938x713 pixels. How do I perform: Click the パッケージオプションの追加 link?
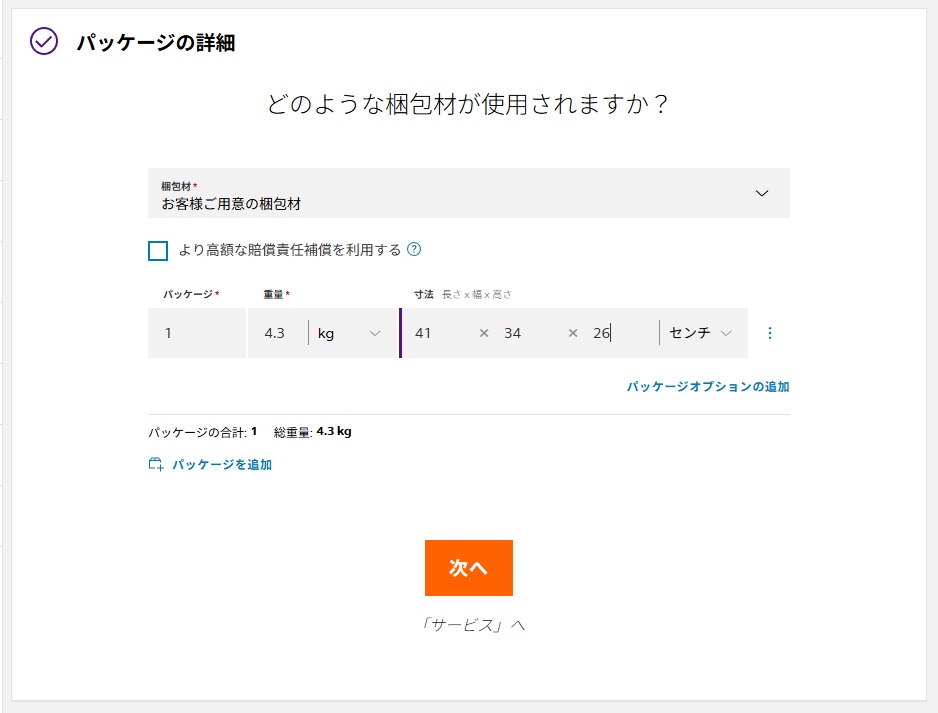pos(707,386)
